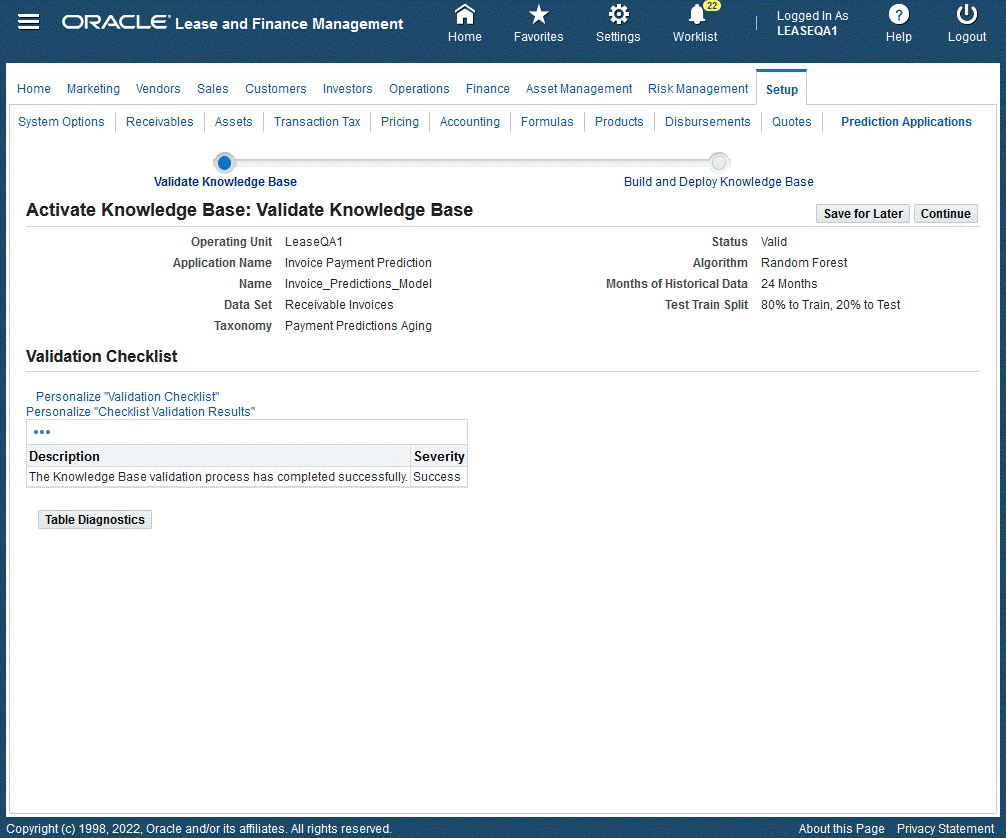Go to Transaction Tax subtab
The image size is (1006, 838).
coord(317,121)
